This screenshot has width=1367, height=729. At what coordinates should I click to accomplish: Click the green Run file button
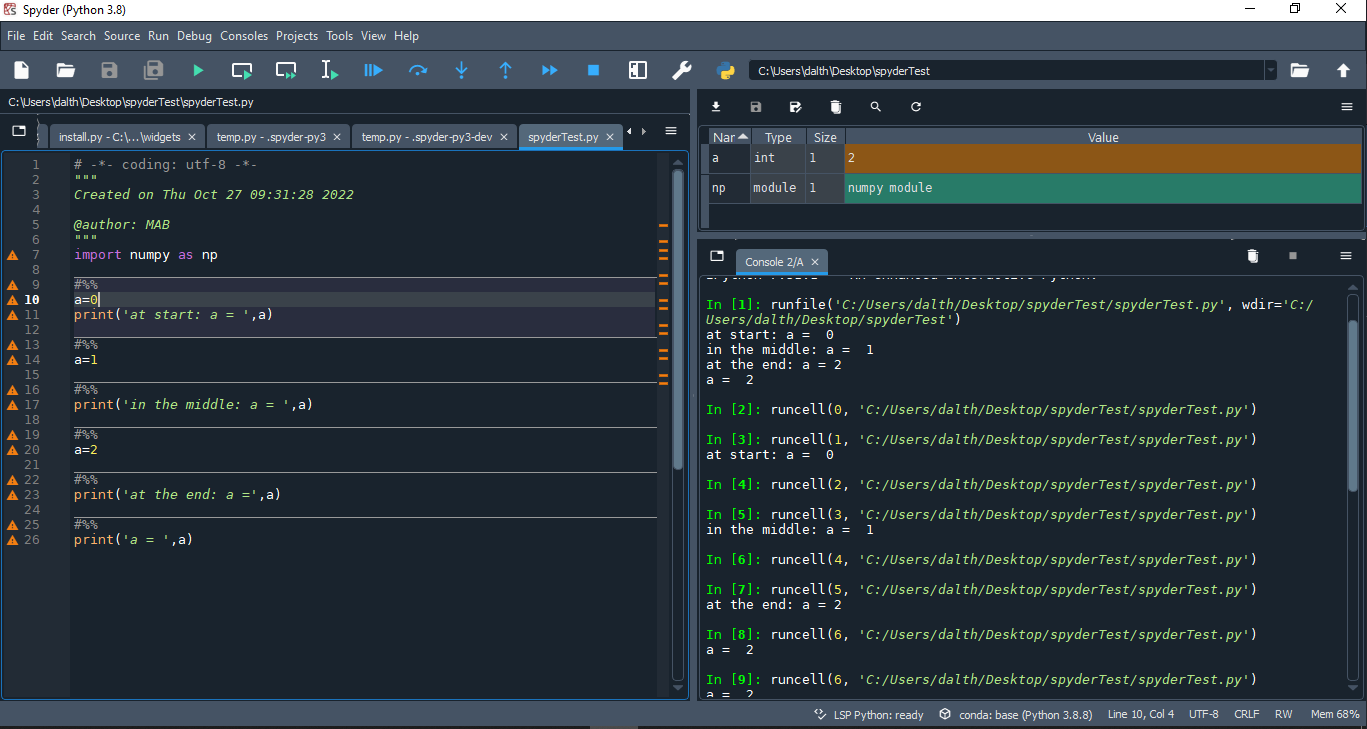point(198,70)
